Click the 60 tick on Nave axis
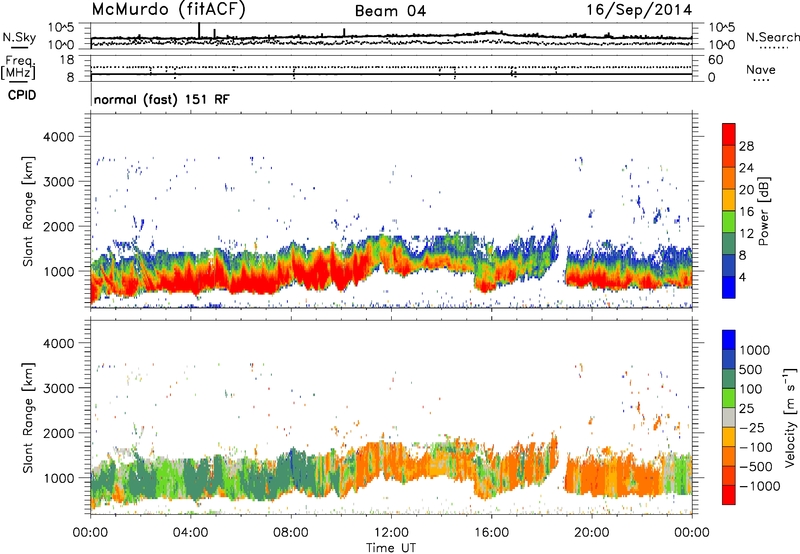This screenshot has width=800, height=554. tap(715, 60)
